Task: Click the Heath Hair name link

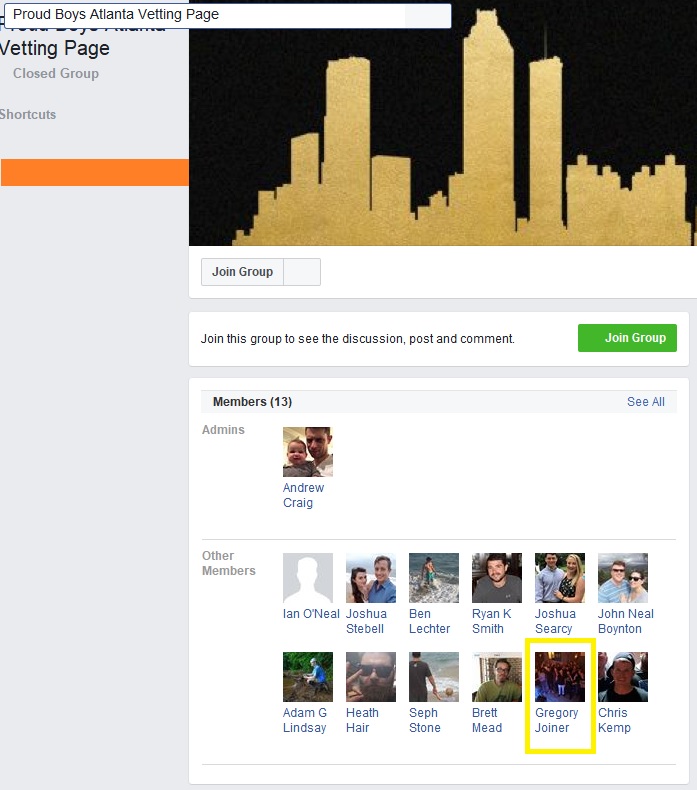Action: [362, 720]
